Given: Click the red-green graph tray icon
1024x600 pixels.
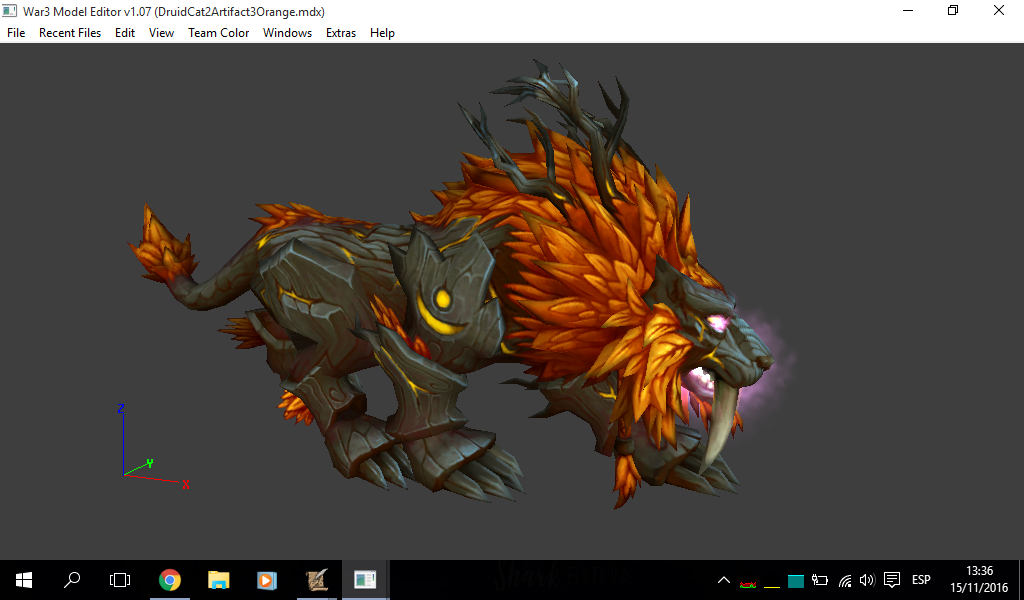Looking at the screenshot, I should 748,583.
